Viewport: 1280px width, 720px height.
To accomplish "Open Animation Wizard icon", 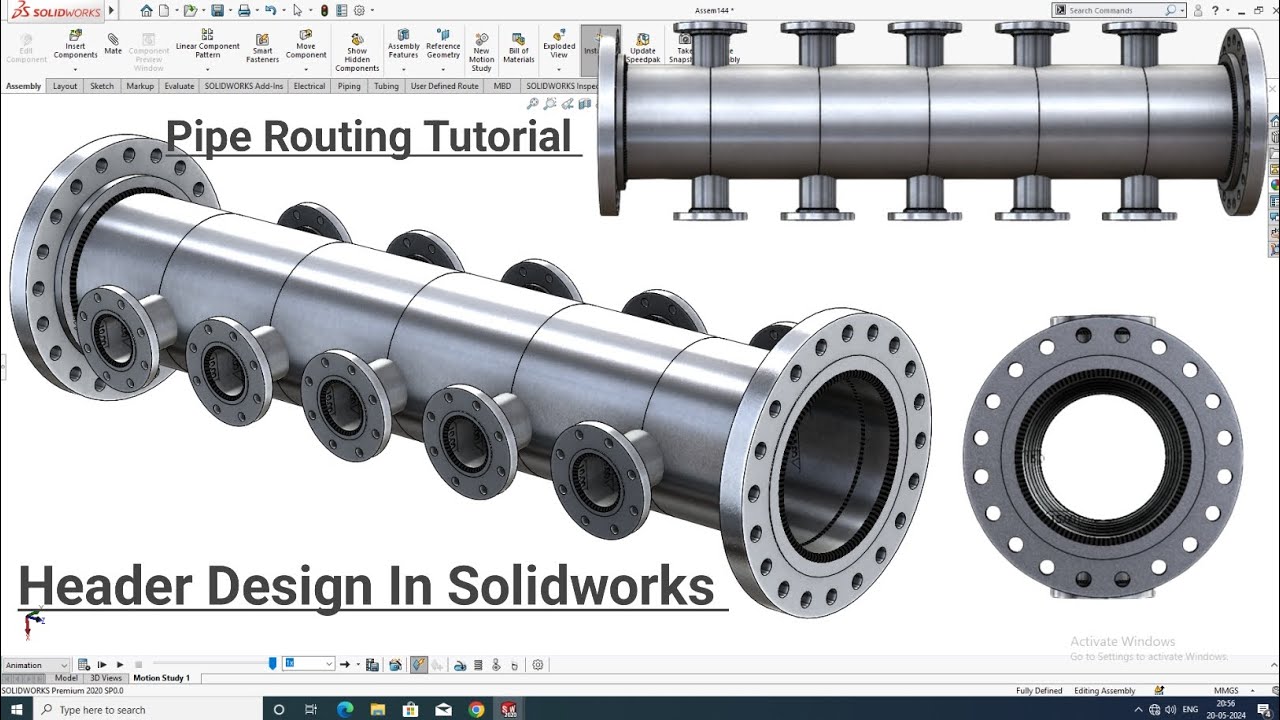I will click(x=395, y=665).
